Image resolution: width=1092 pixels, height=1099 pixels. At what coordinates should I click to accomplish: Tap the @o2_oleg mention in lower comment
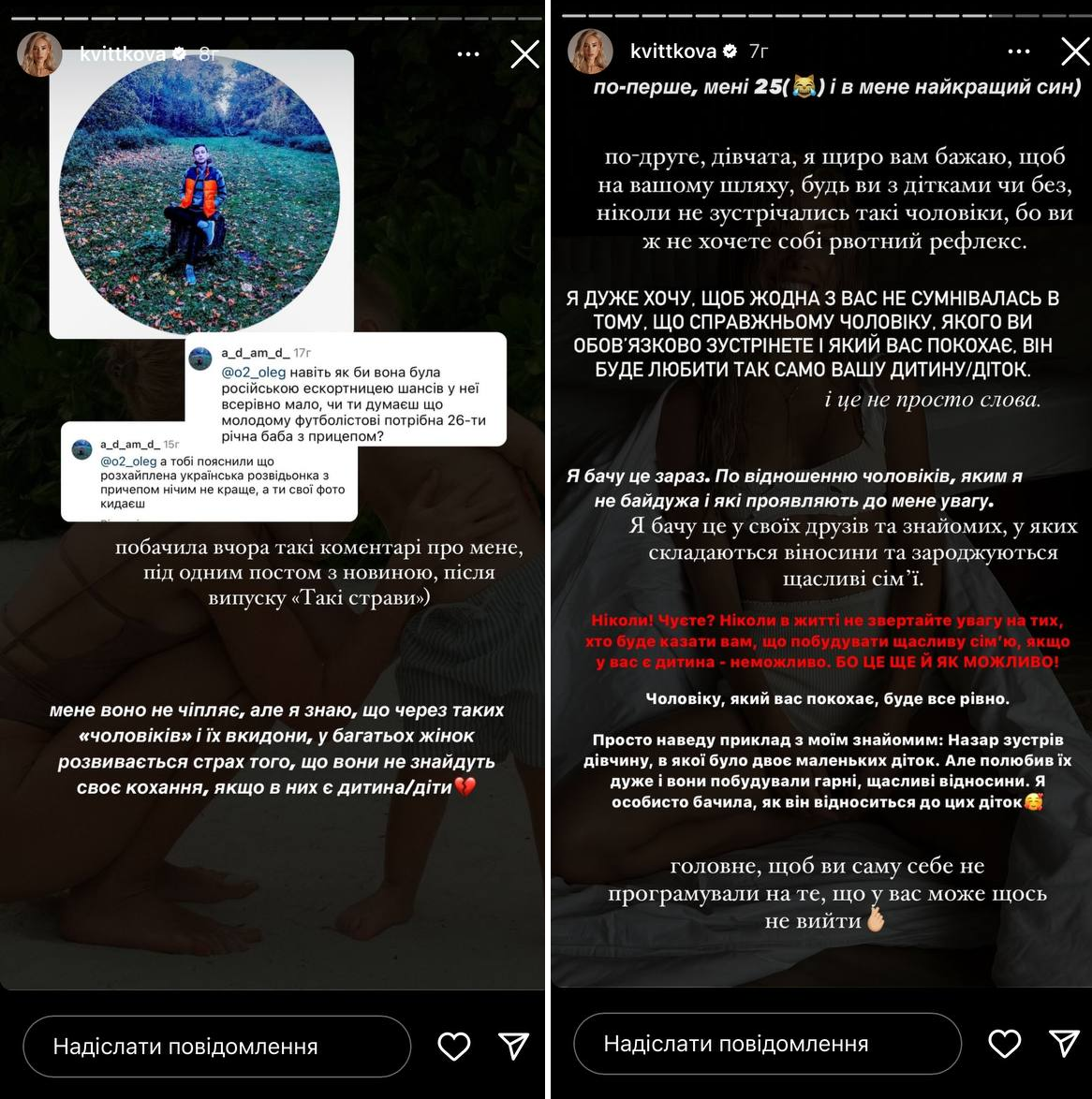[128, 462]
